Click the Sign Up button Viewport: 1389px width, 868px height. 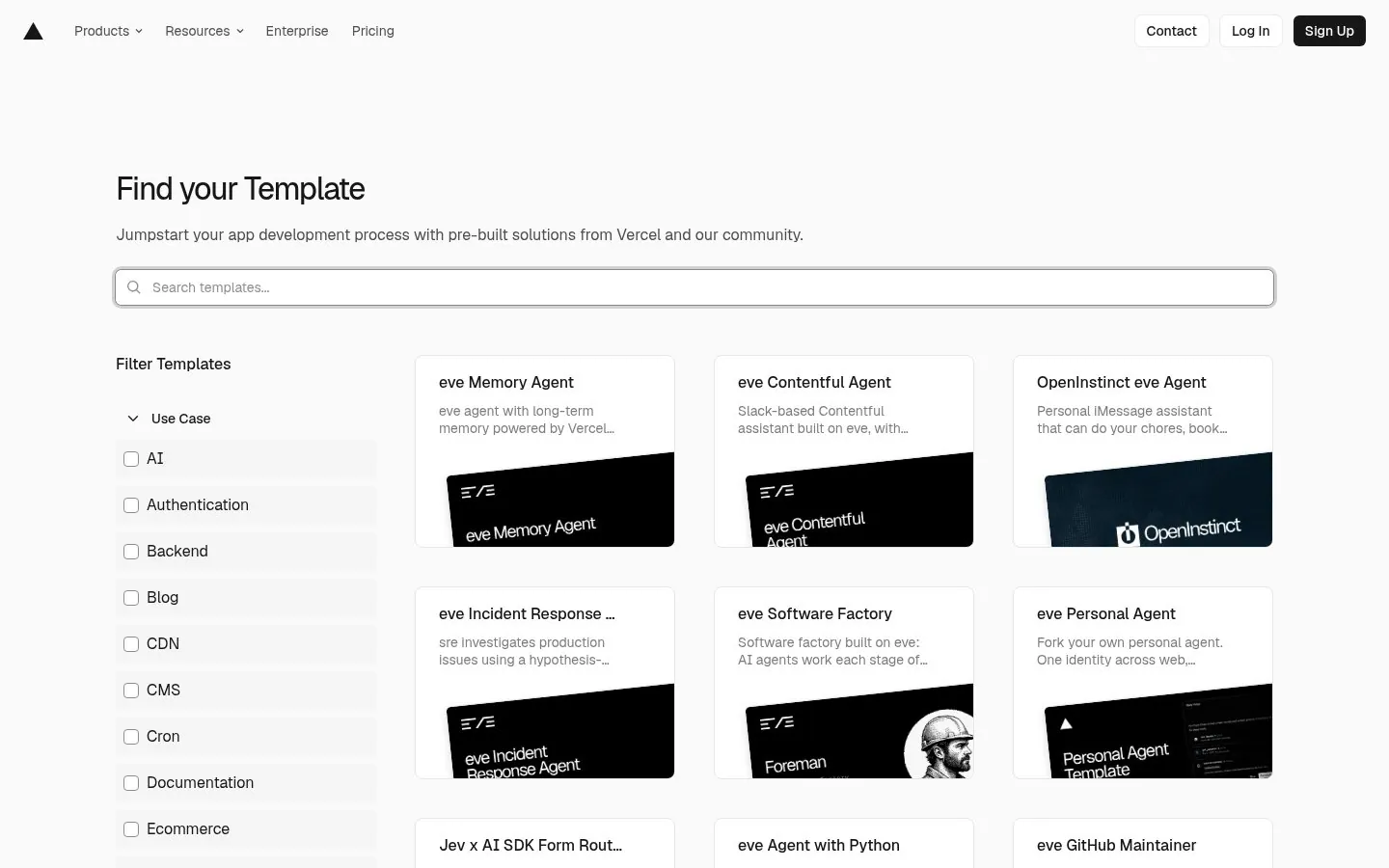[1329, 31]
